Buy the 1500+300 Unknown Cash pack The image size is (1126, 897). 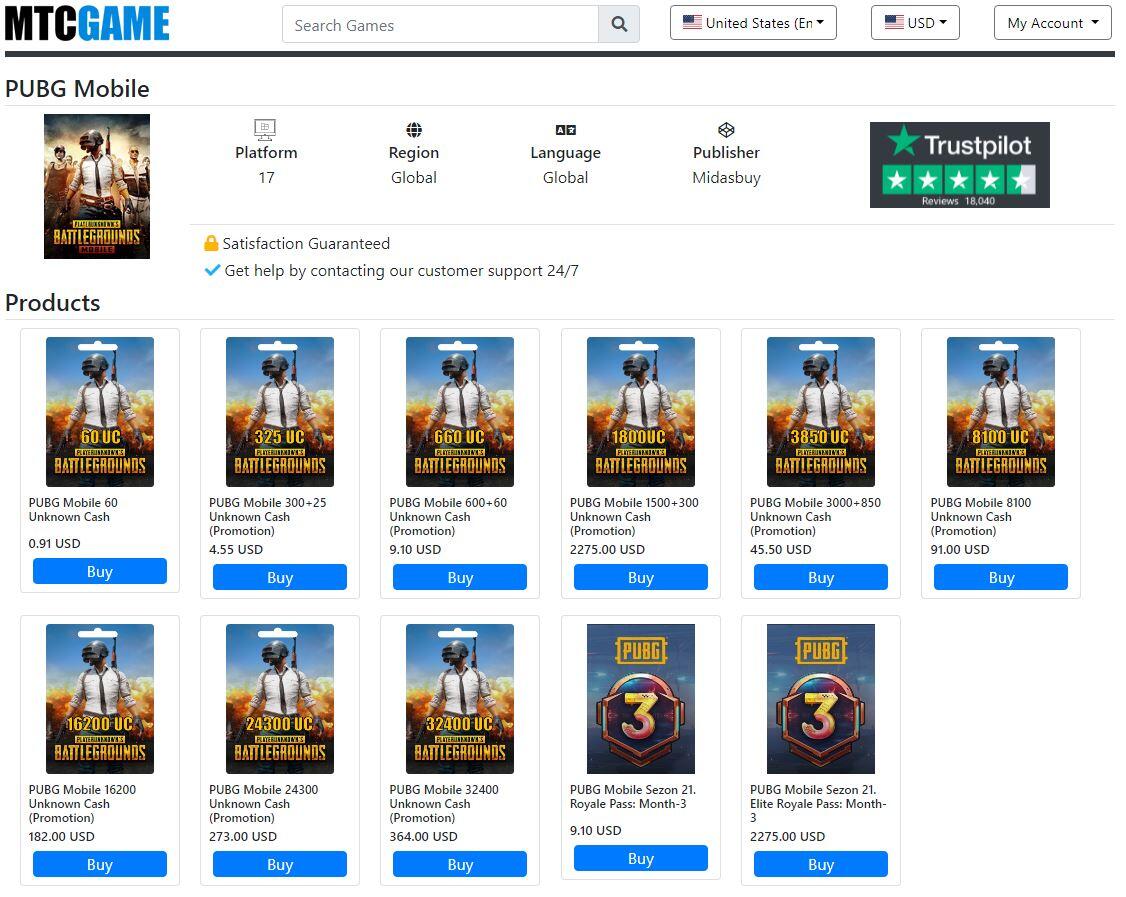[x=641, y=577]
